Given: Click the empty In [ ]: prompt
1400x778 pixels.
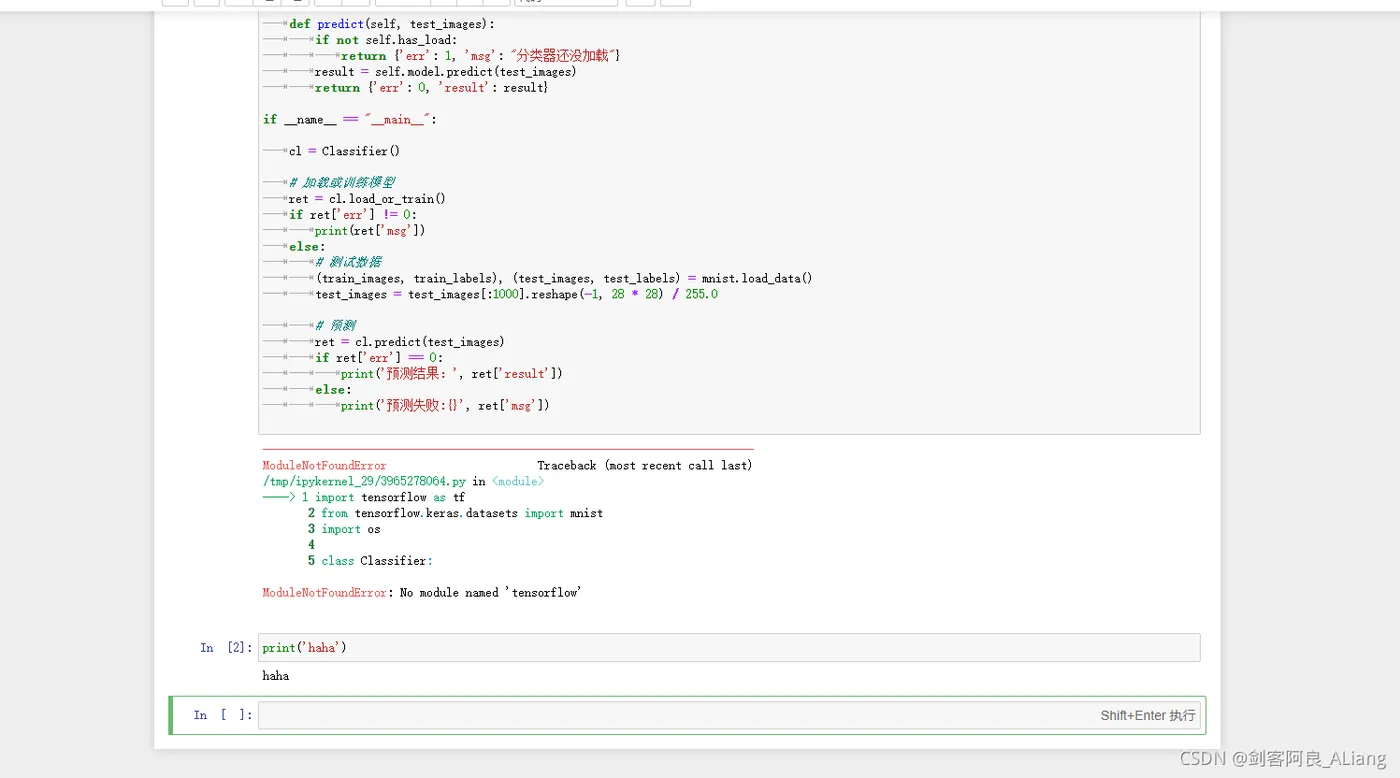Looking at the screenshot, I should [223, 715].
